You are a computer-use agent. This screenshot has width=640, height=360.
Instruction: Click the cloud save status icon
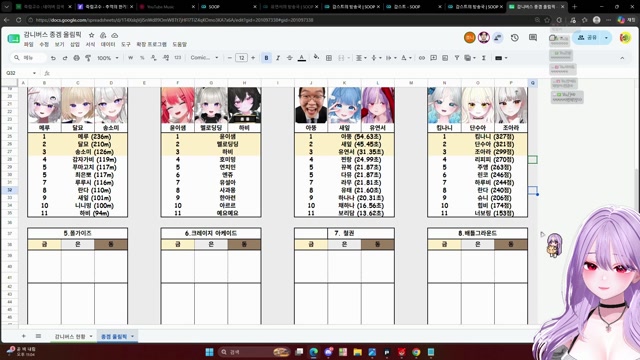[115, 35]
